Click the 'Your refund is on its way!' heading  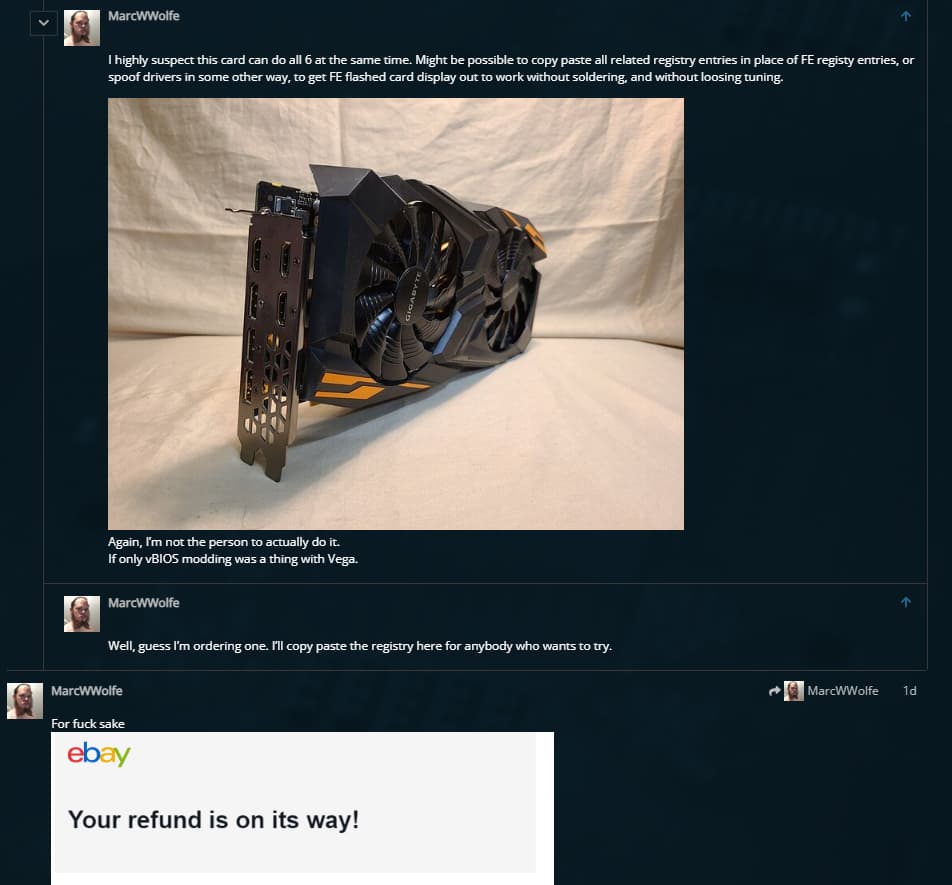pos(213,820)
